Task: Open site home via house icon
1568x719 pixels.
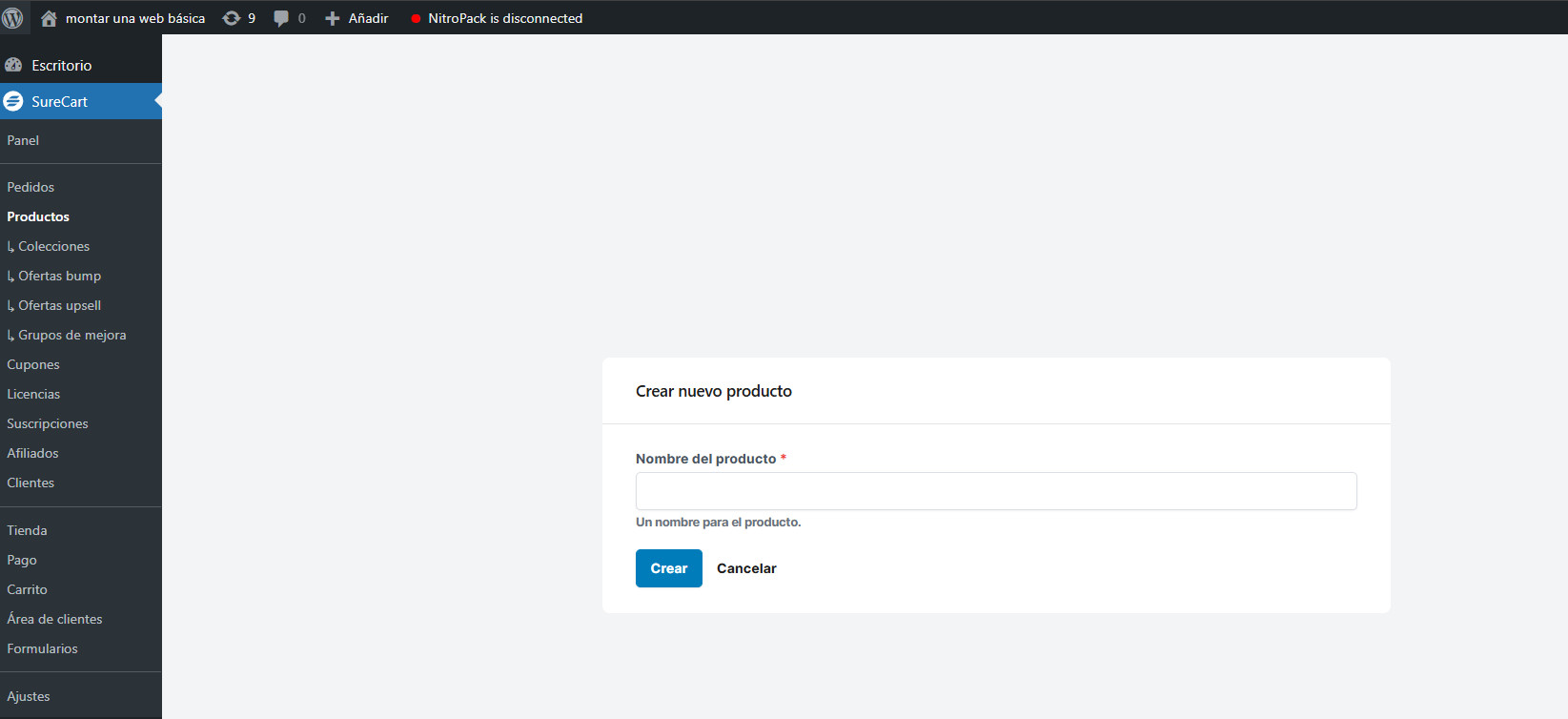Action: tap(49, 18)
